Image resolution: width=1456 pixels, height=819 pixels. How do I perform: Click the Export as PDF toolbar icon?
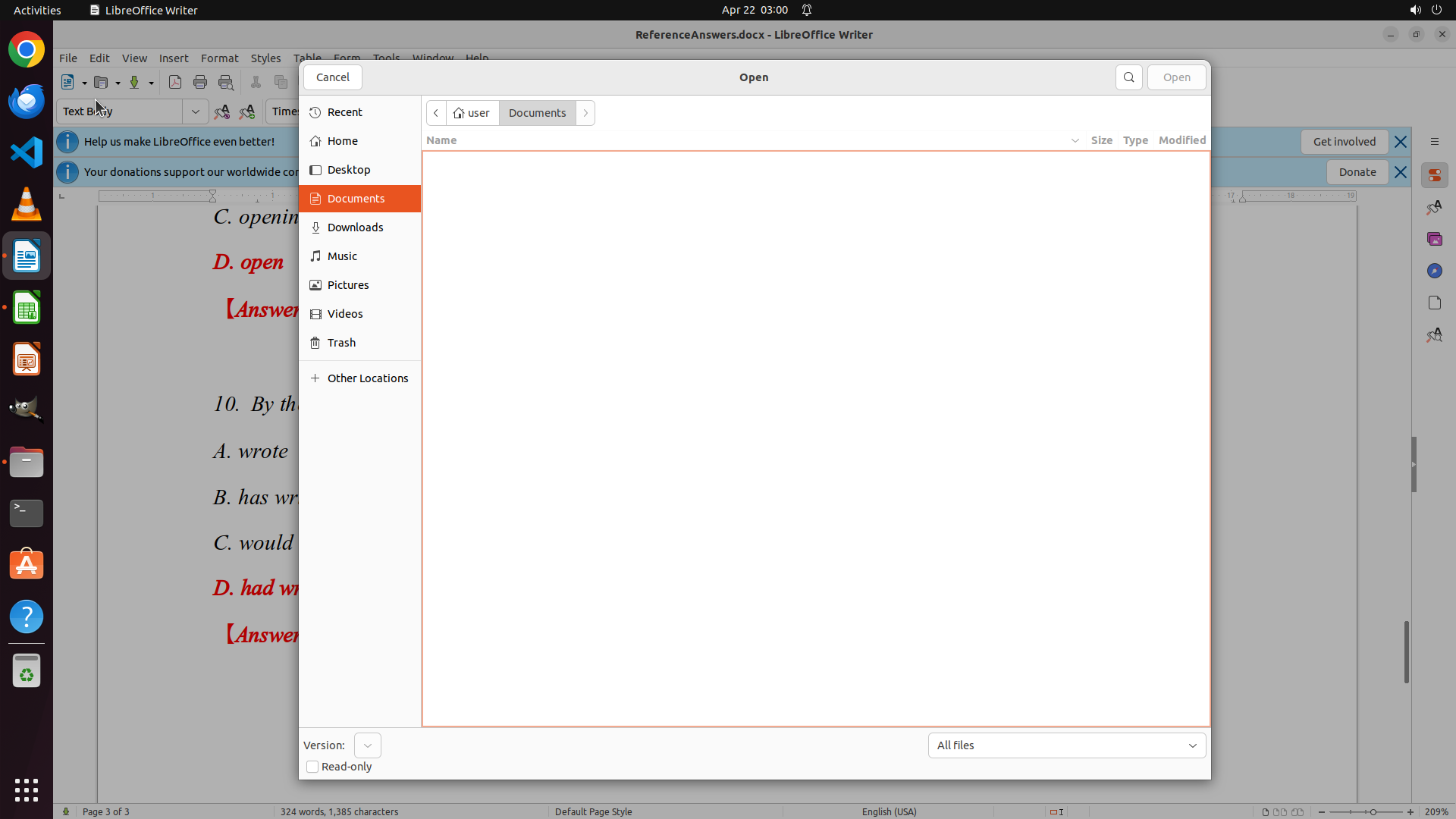coord(175,83)
